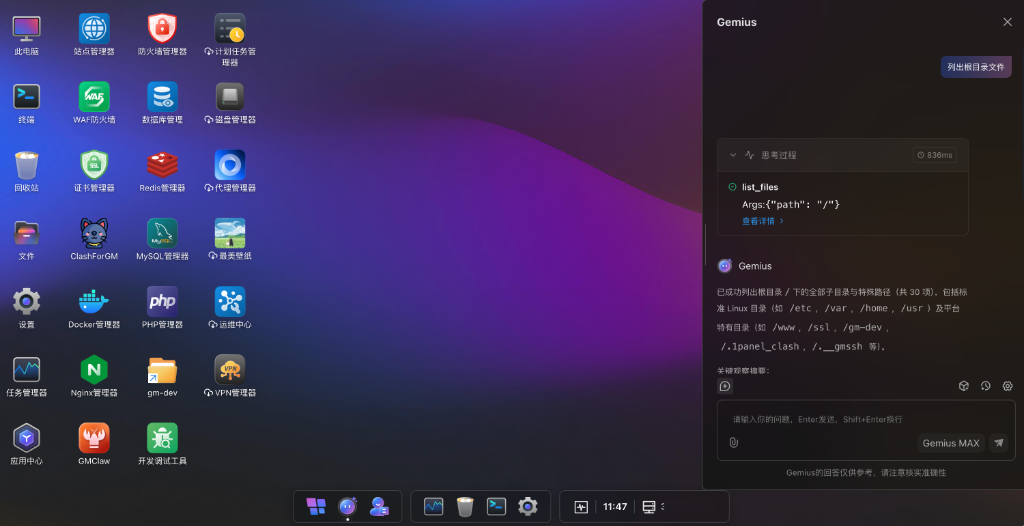Open 防火墙管理器 desktop icon
Image resolution: width=1024 pixels, height=526 pixels.
coord(162,29)
